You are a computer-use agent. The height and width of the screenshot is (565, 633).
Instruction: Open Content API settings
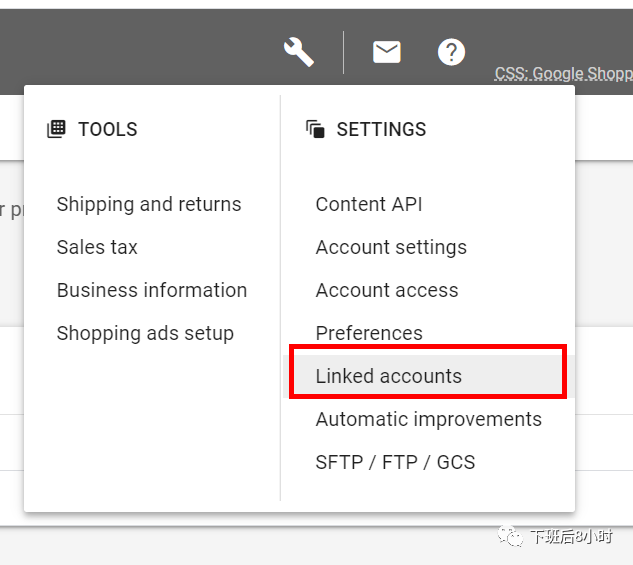pos(369,204)
